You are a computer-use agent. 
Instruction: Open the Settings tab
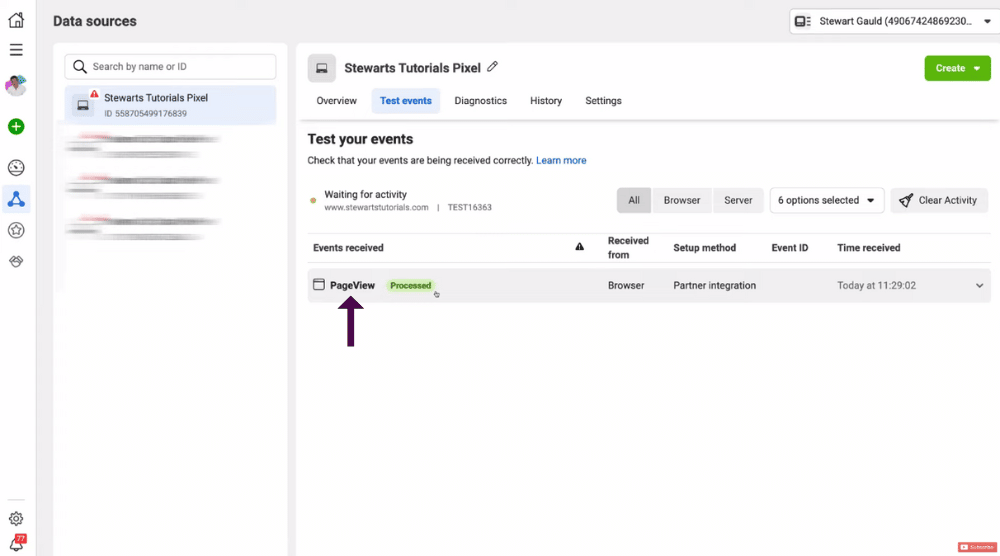[x=603, y=101]
